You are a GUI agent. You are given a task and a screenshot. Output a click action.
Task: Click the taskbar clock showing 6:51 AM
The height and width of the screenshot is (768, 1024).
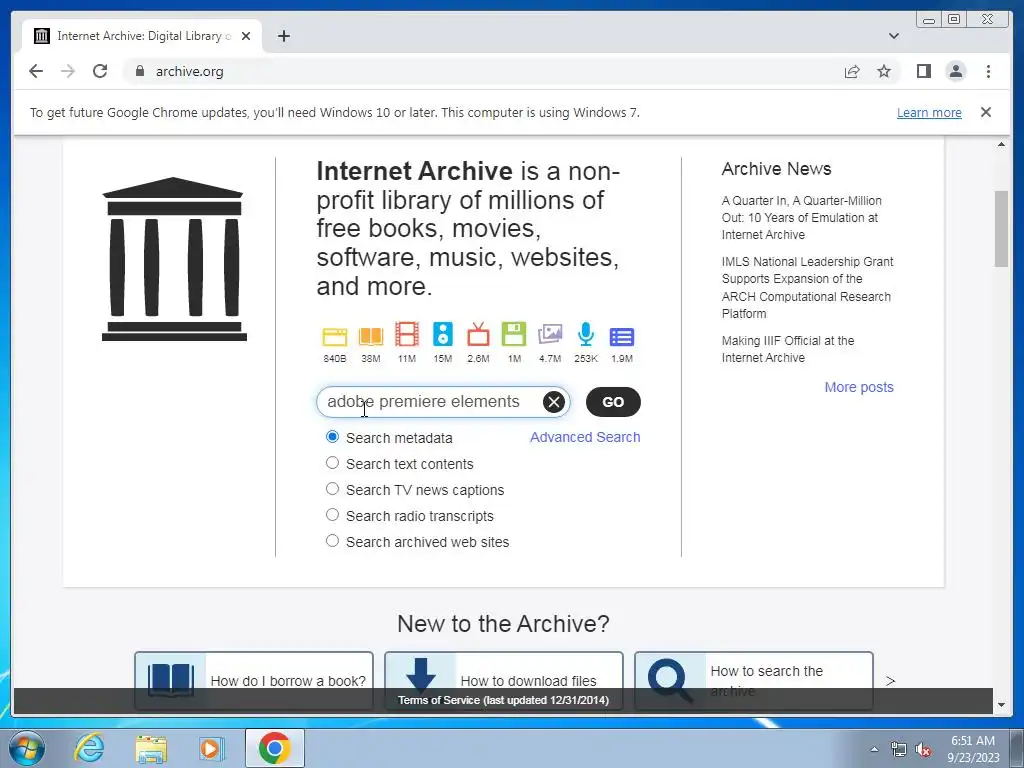[973, 749]
